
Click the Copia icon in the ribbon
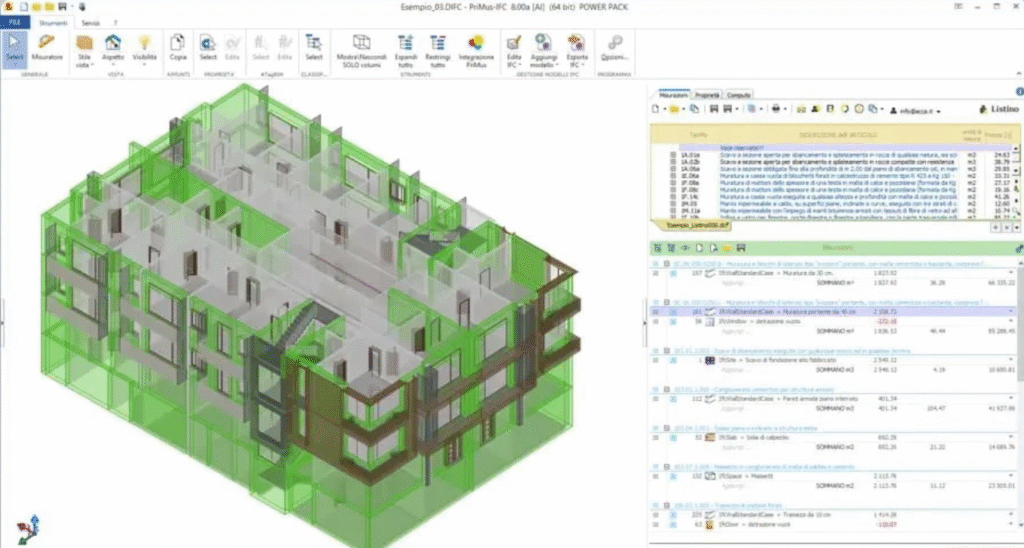pyautogui.click(x=178, y=46)
